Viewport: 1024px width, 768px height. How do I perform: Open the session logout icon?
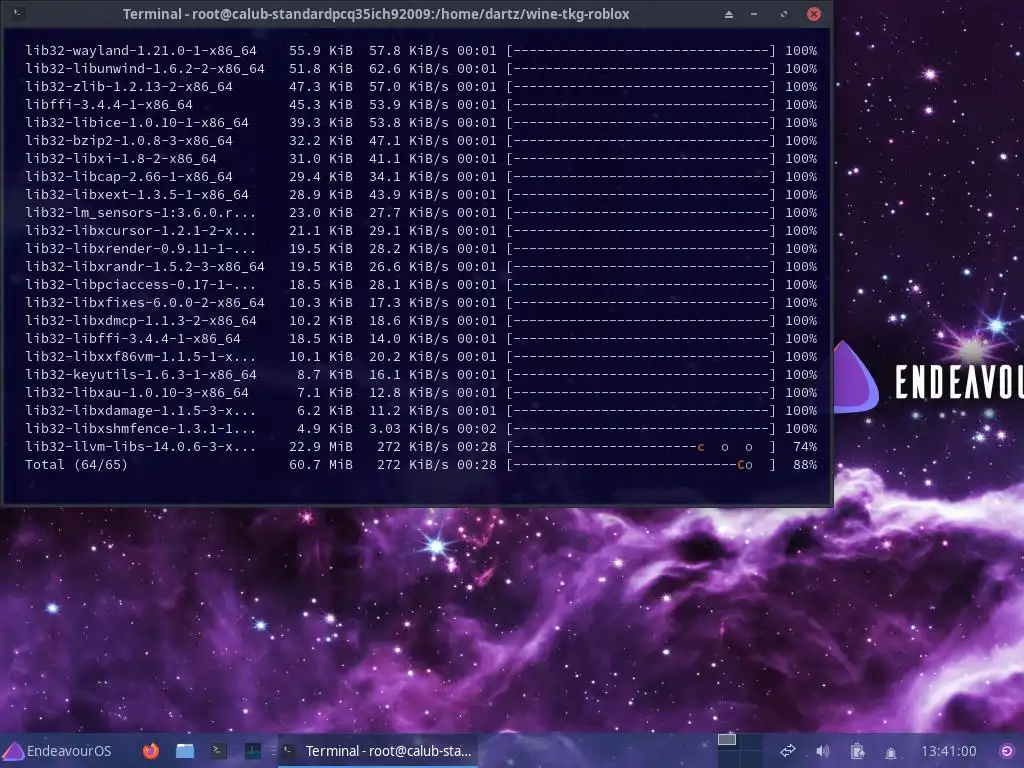[x=1007, y=751]
